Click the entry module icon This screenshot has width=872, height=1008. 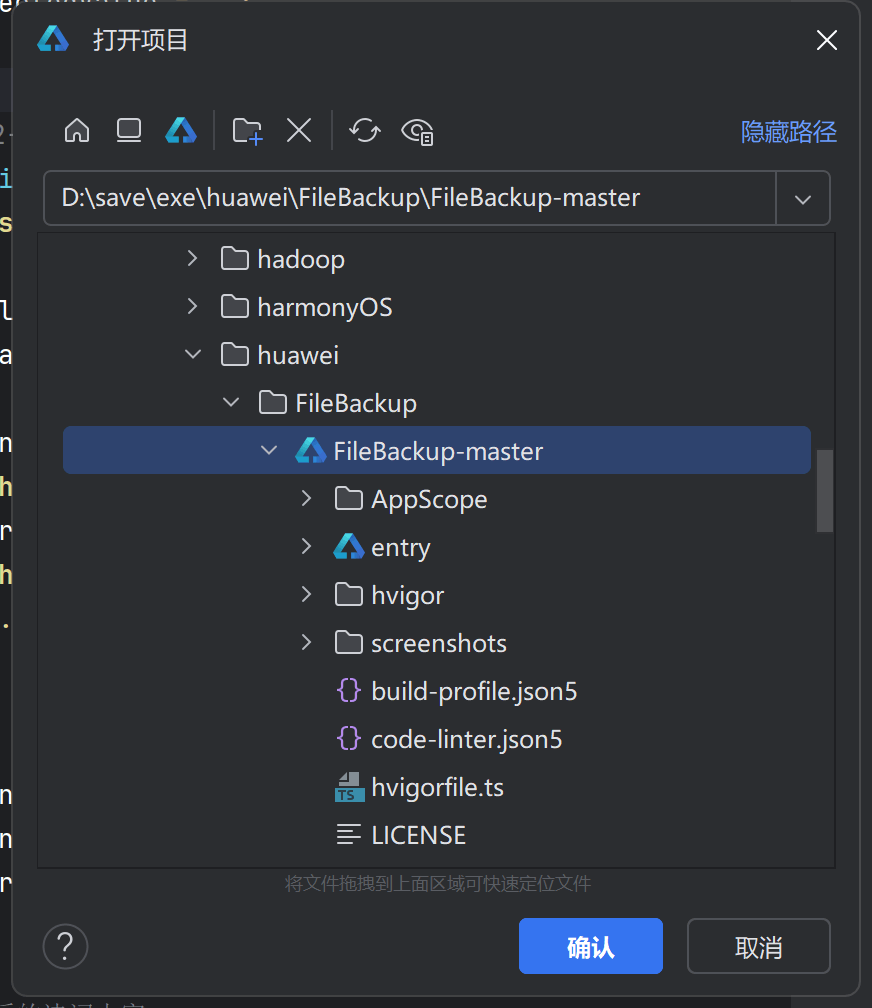tap(349, 546)
